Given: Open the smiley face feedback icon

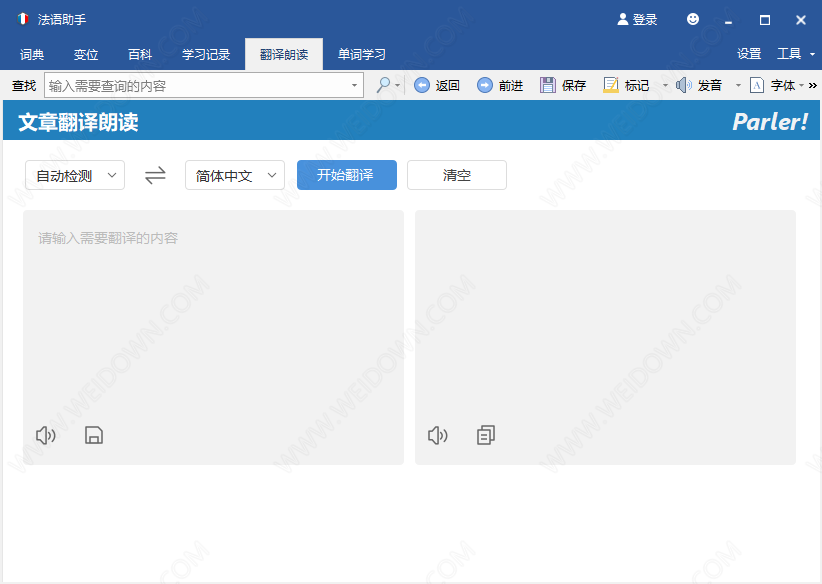Looking at the screenshot, I should 693,19.
